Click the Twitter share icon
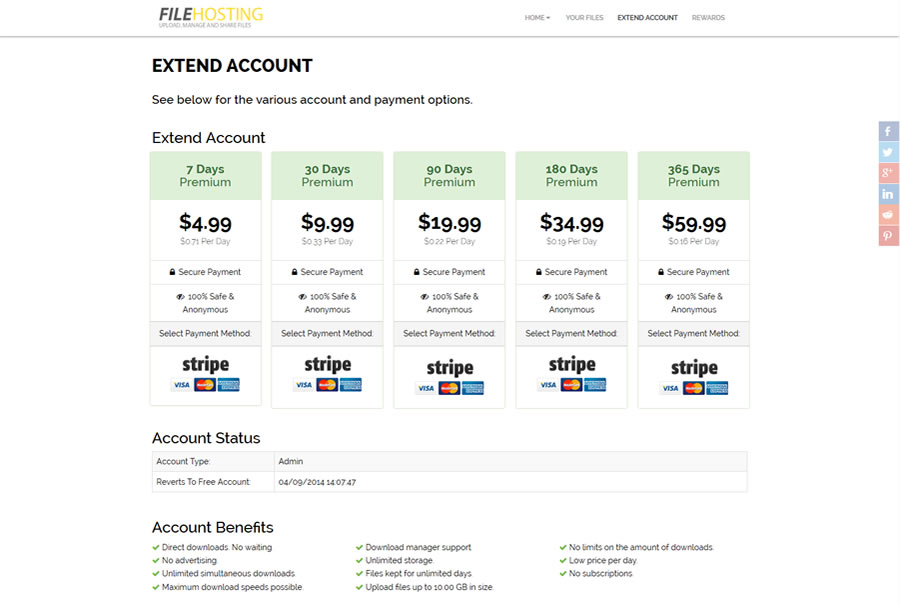This screenshot has width=900, height=605. 888,152
